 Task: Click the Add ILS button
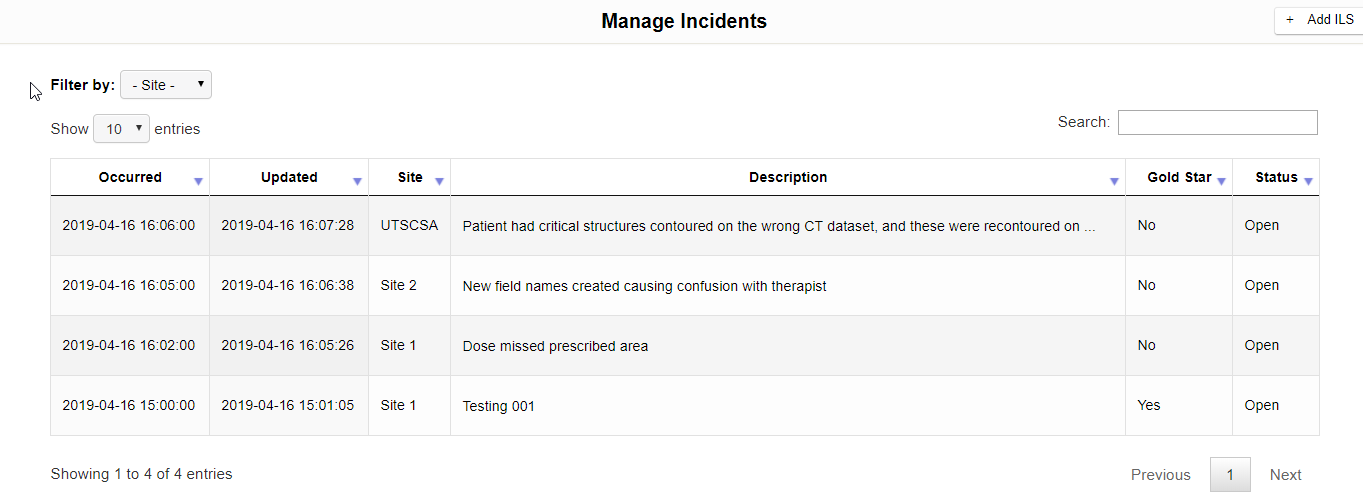[x=1320, y=20]
